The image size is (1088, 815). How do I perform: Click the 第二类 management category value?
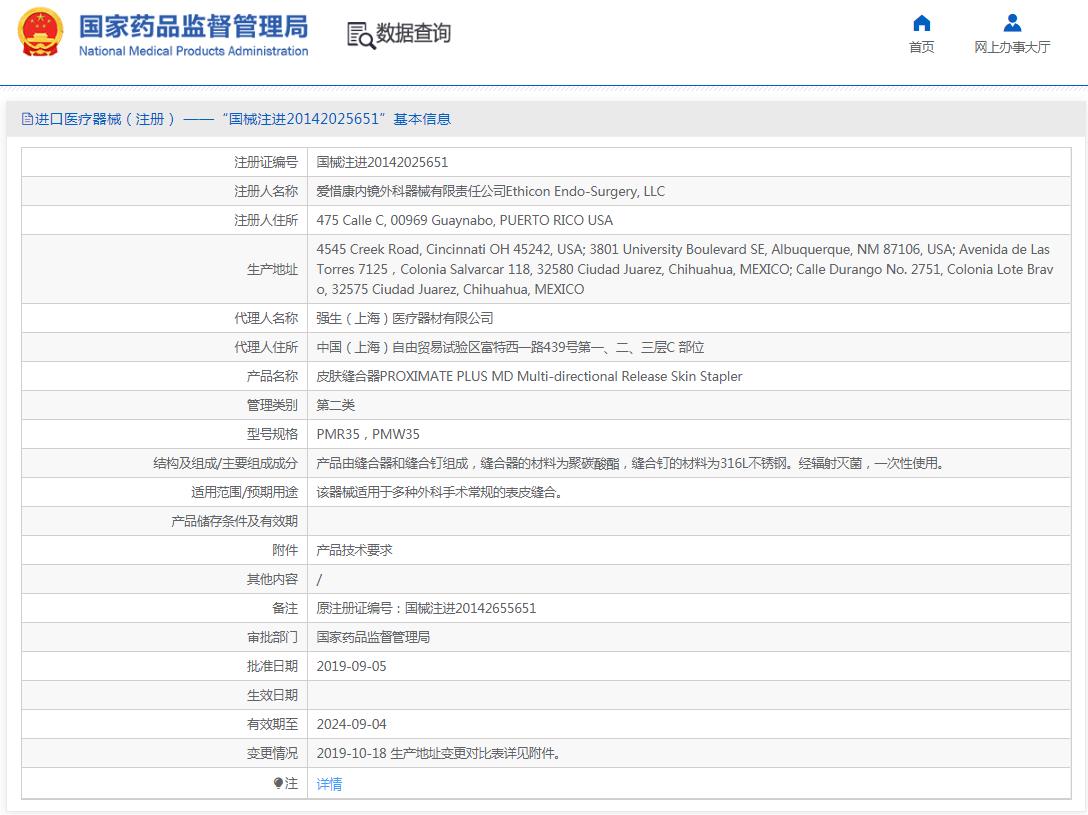(336, 406)
